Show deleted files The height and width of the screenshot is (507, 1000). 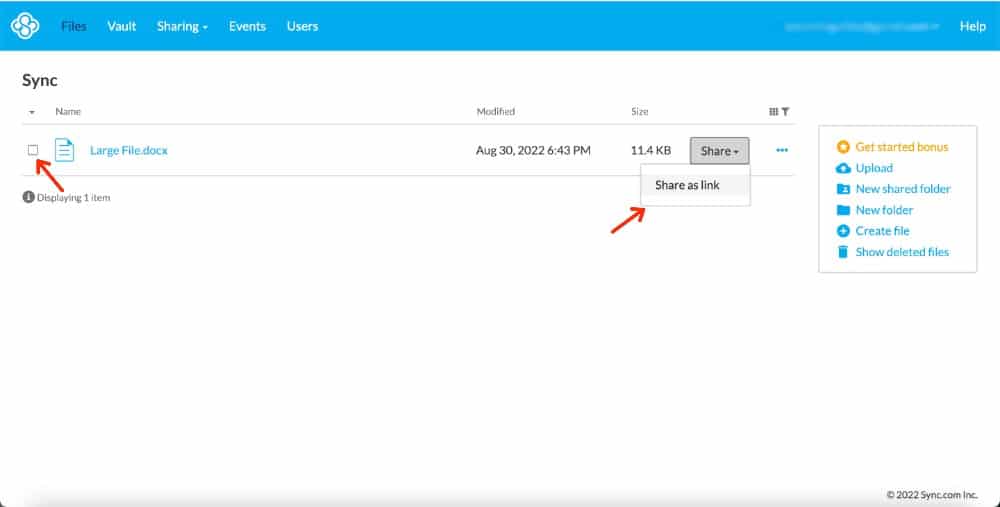click(x=902, y=252)
